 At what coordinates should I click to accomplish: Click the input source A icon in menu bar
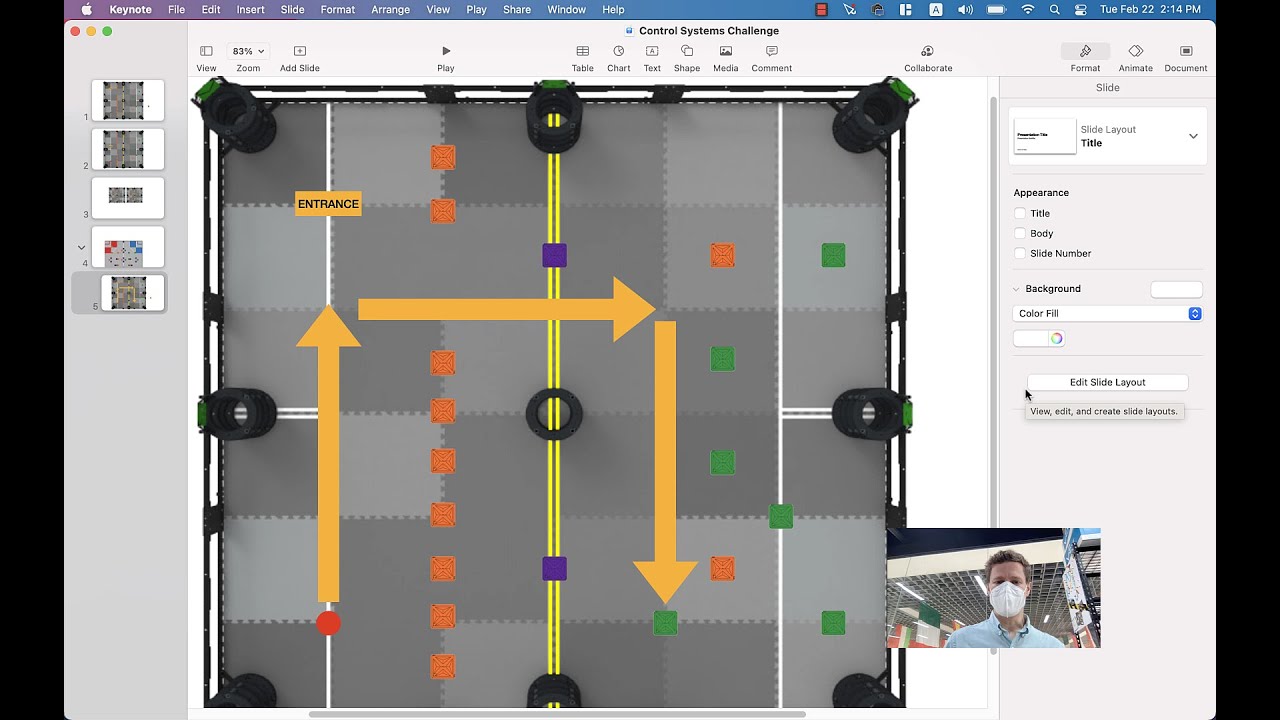936,10
